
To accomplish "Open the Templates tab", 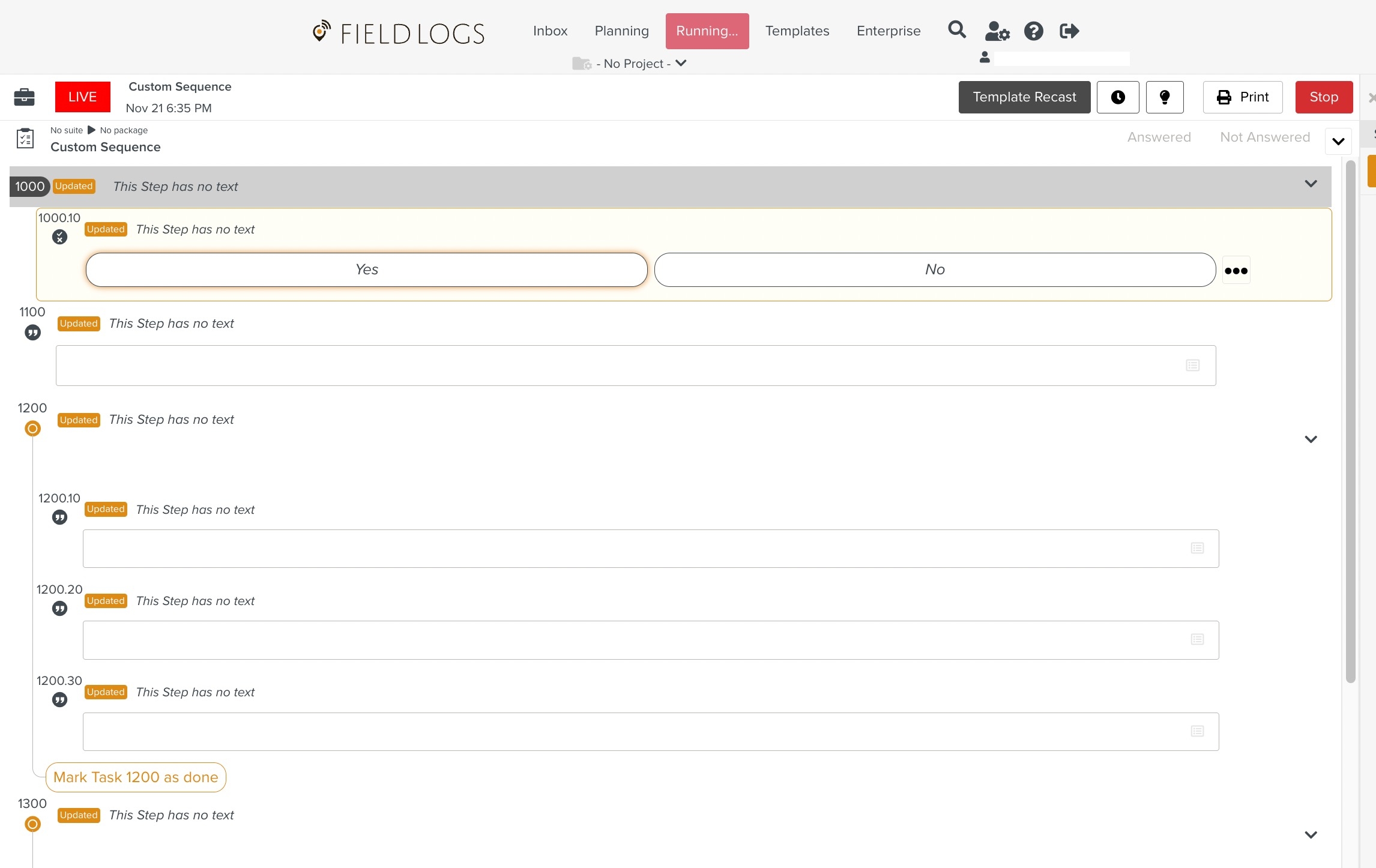I will coord(797,31).
